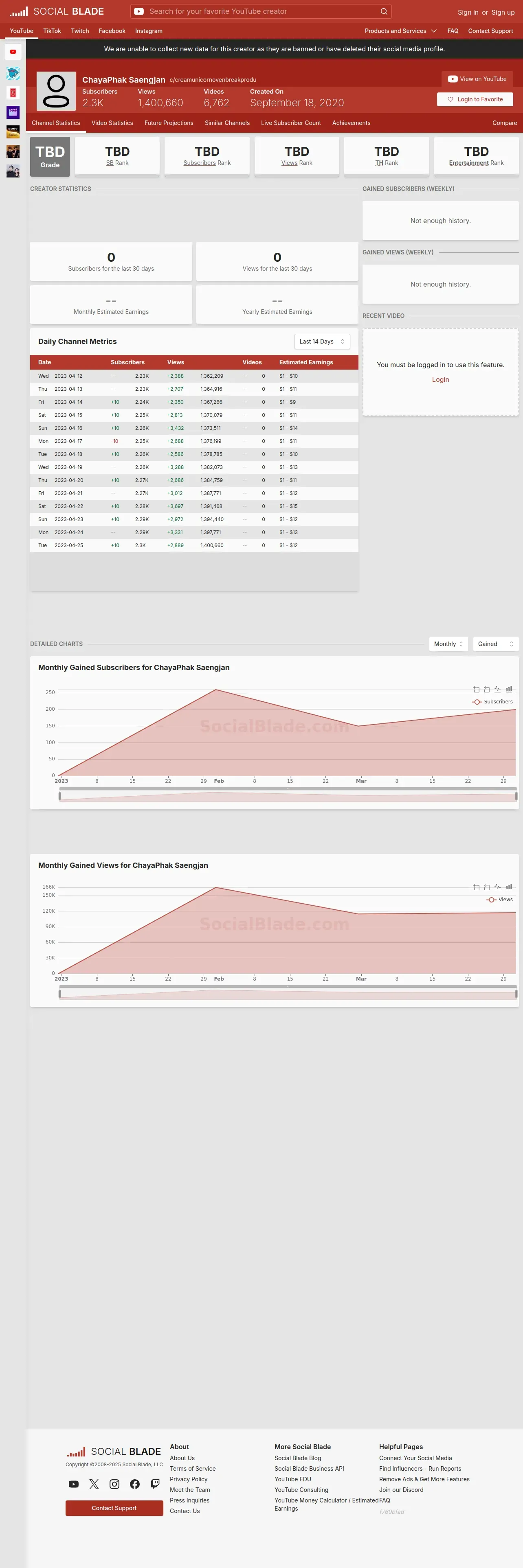Click the Compare link
The height and width of the screenshot is (1568, 523).
point(505,123)
